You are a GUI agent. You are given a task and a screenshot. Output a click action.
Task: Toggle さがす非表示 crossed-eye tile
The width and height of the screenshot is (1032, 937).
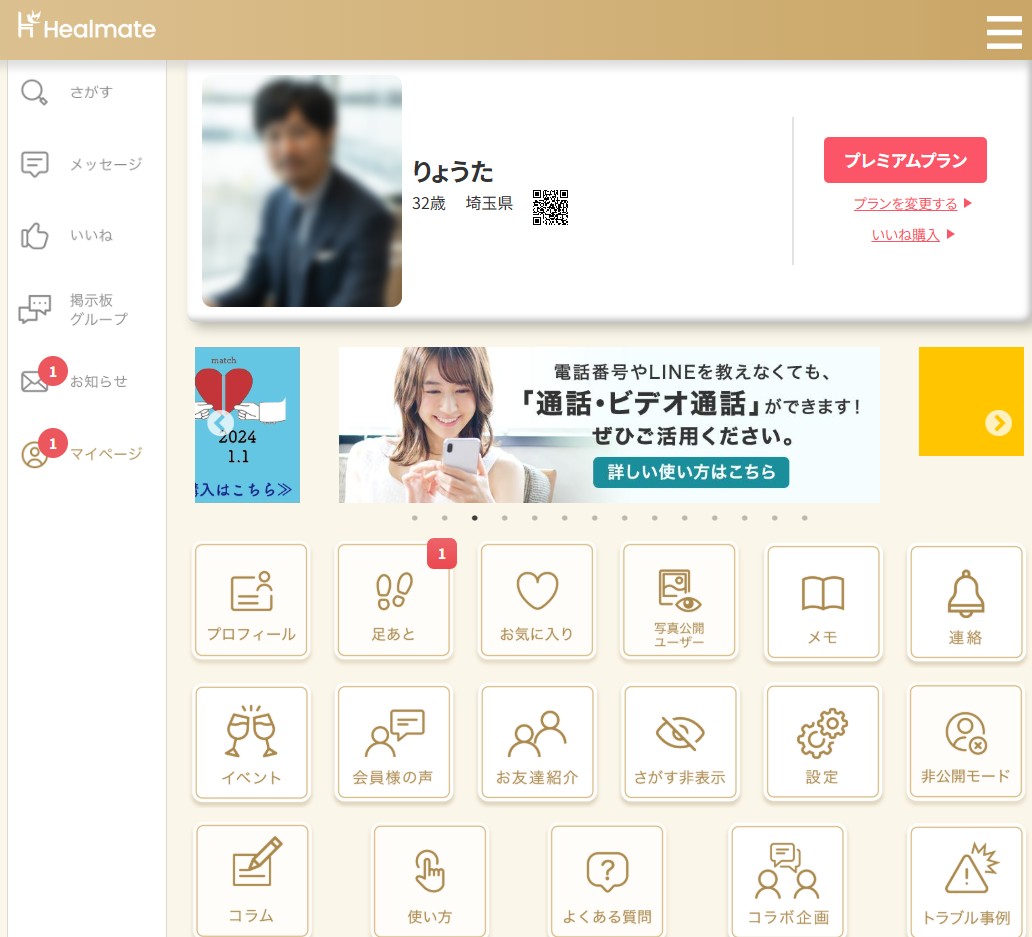tap(679, 743)
